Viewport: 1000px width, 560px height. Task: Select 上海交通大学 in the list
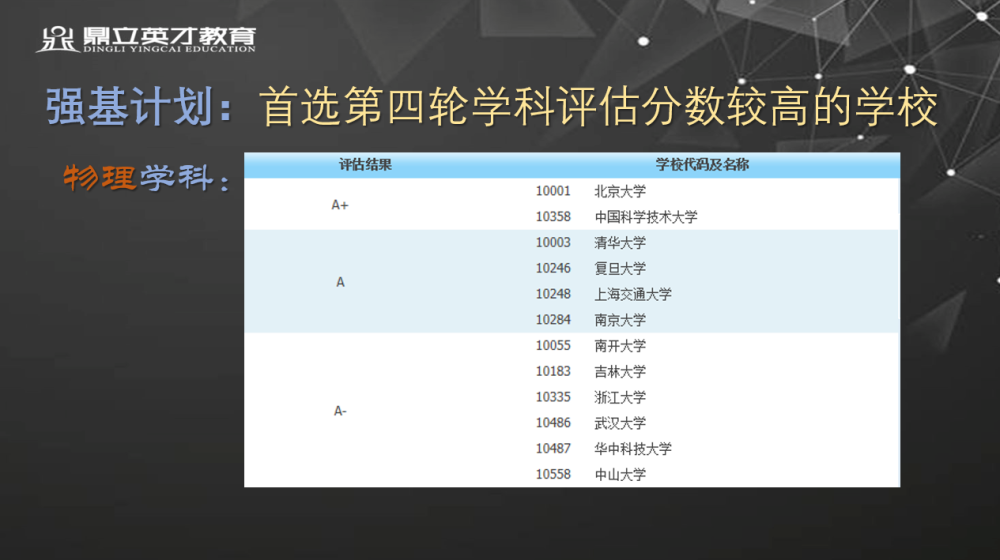point(632,295)
